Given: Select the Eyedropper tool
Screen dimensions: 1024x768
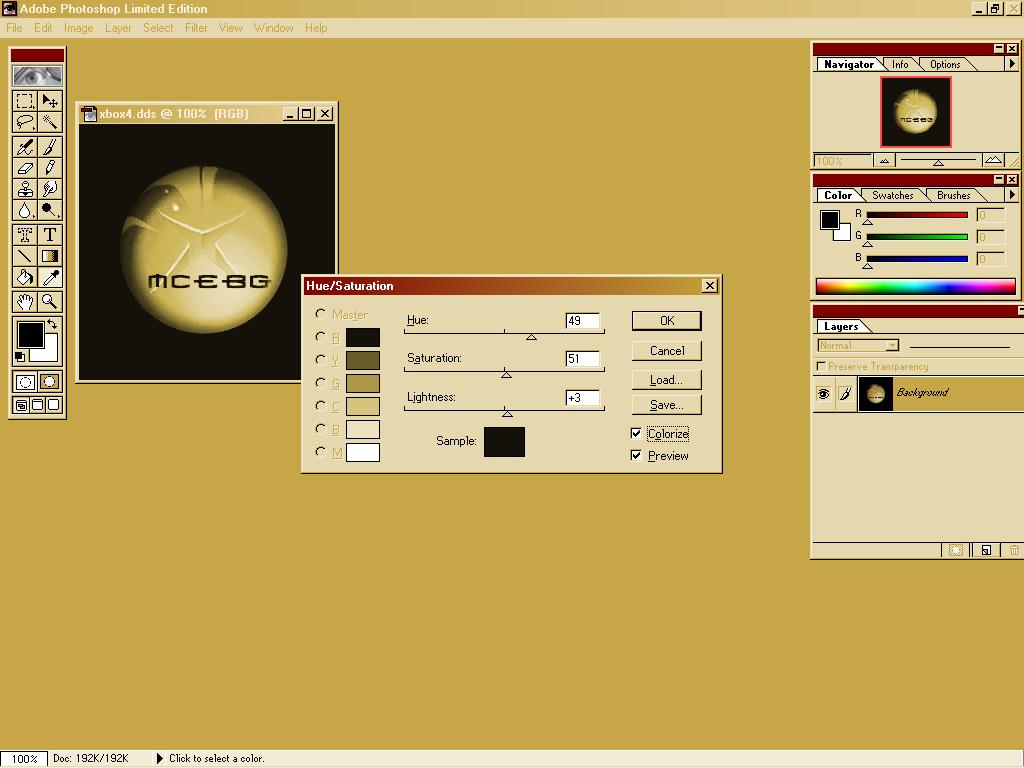Looking at the screenshot, I should coord(49,278).
